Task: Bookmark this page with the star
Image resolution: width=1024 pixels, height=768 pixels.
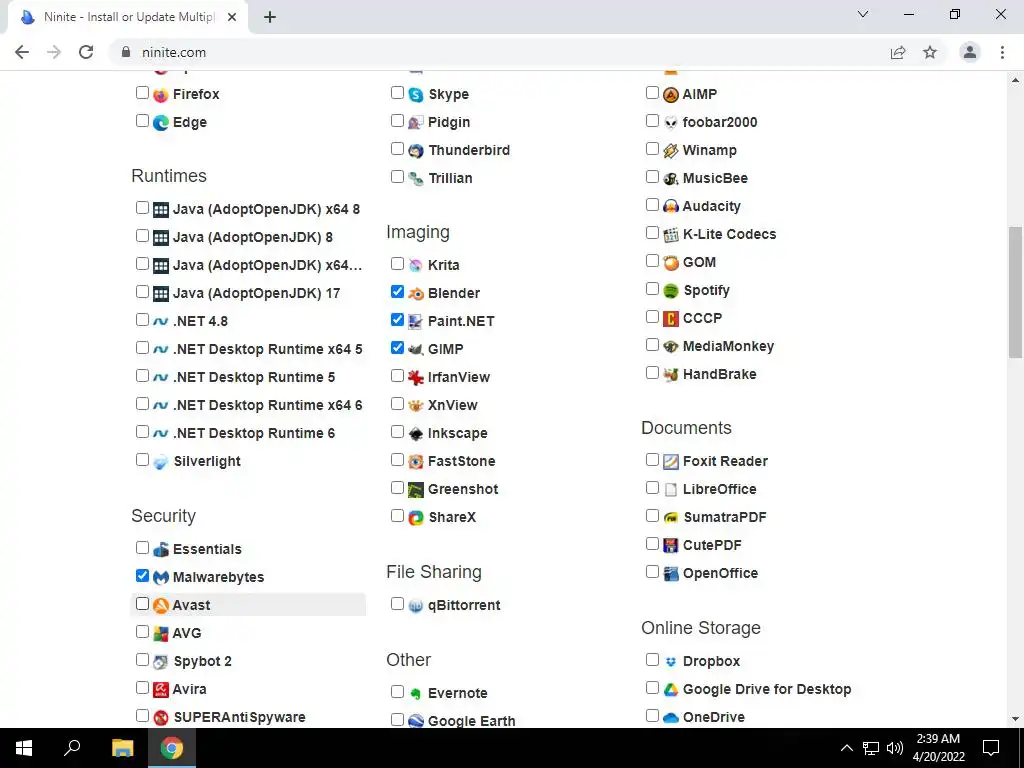Action: 930,52
